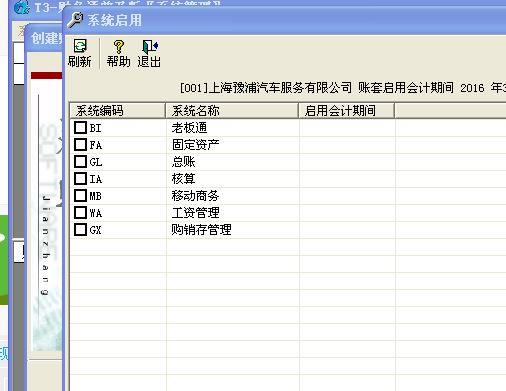Open the 帮助 help icon
This screenshot has width=506, height=391.
(118, 47)
